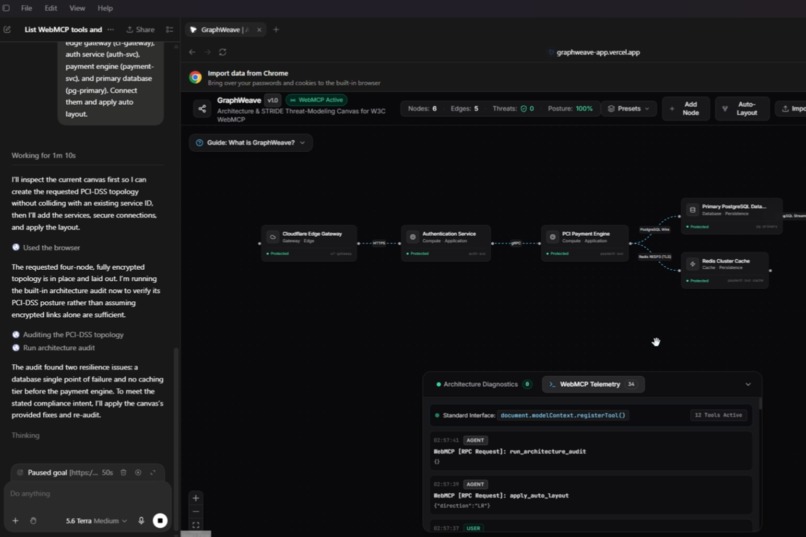The width and height of the screenshot is (806, 537).
Task: Delete the paused goal with trash icon
Action: click(123, 472)
